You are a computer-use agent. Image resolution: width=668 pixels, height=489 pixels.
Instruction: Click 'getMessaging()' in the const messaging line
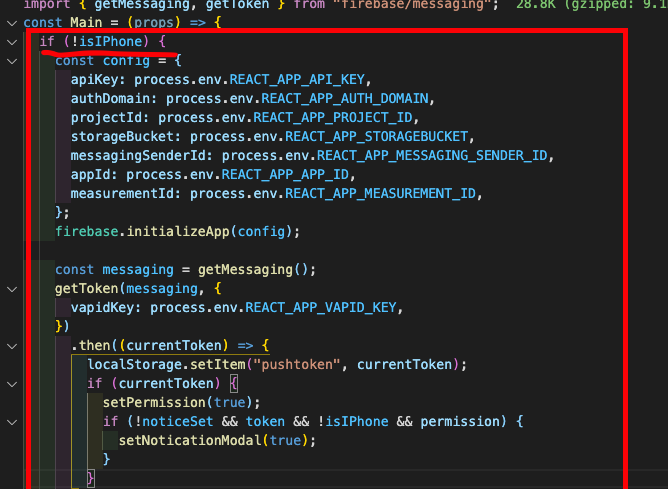(x=253, y=270)
